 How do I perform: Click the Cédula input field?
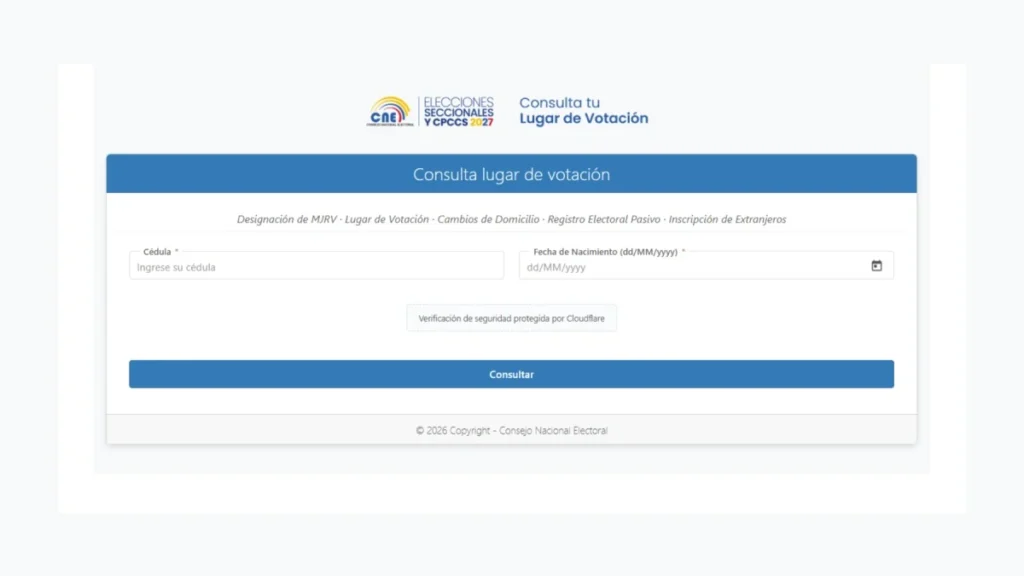tap(317, 266)
